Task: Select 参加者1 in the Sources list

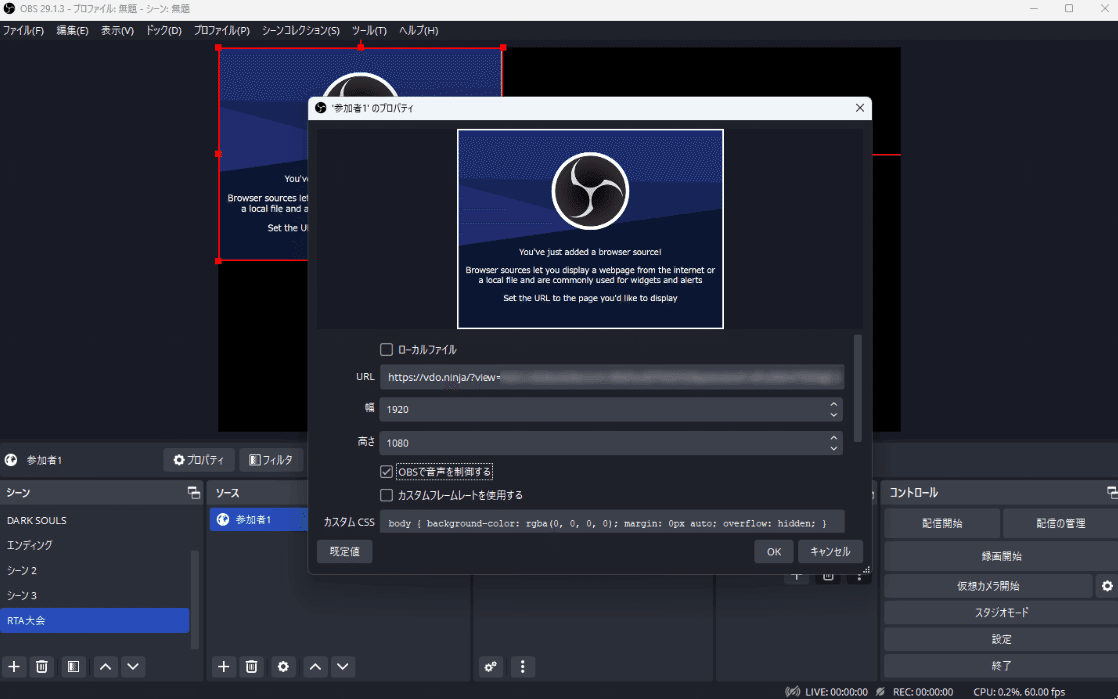Action: 260,519
